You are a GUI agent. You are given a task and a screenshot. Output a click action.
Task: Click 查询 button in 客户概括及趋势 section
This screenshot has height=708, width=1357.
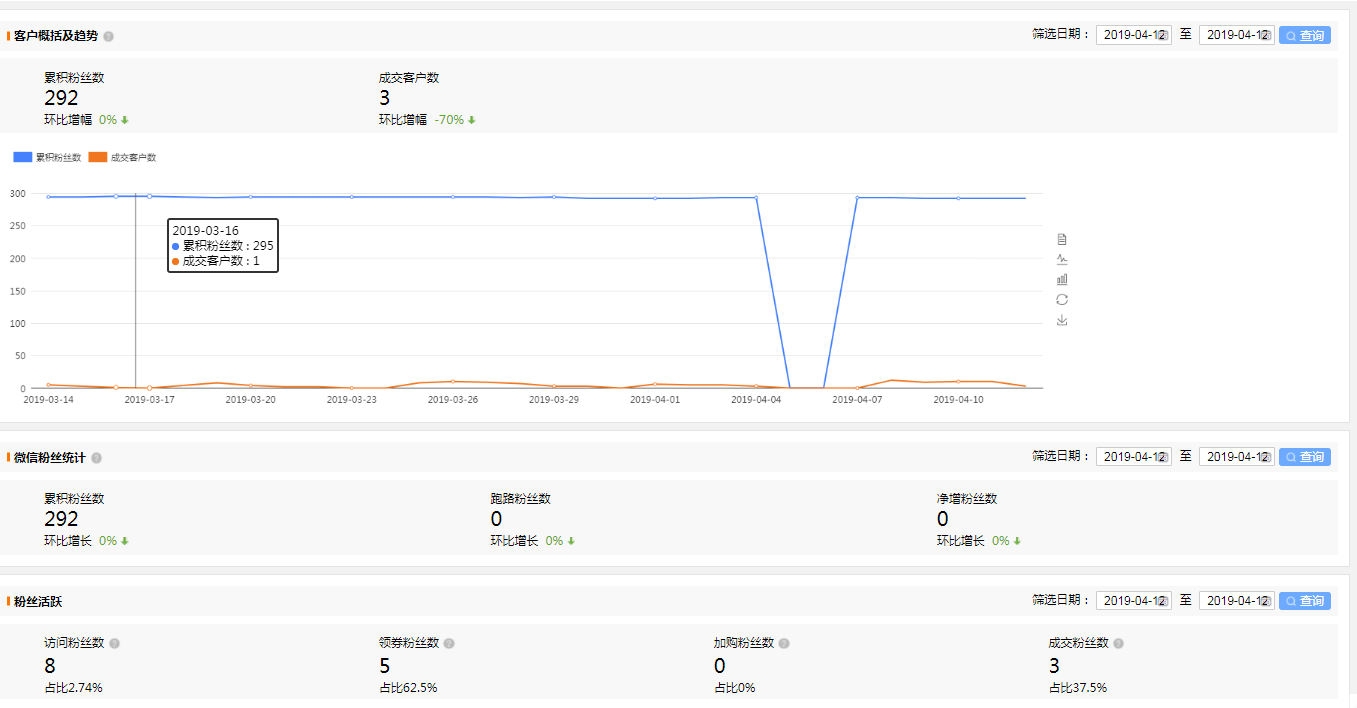click(x=1304, y=35)
